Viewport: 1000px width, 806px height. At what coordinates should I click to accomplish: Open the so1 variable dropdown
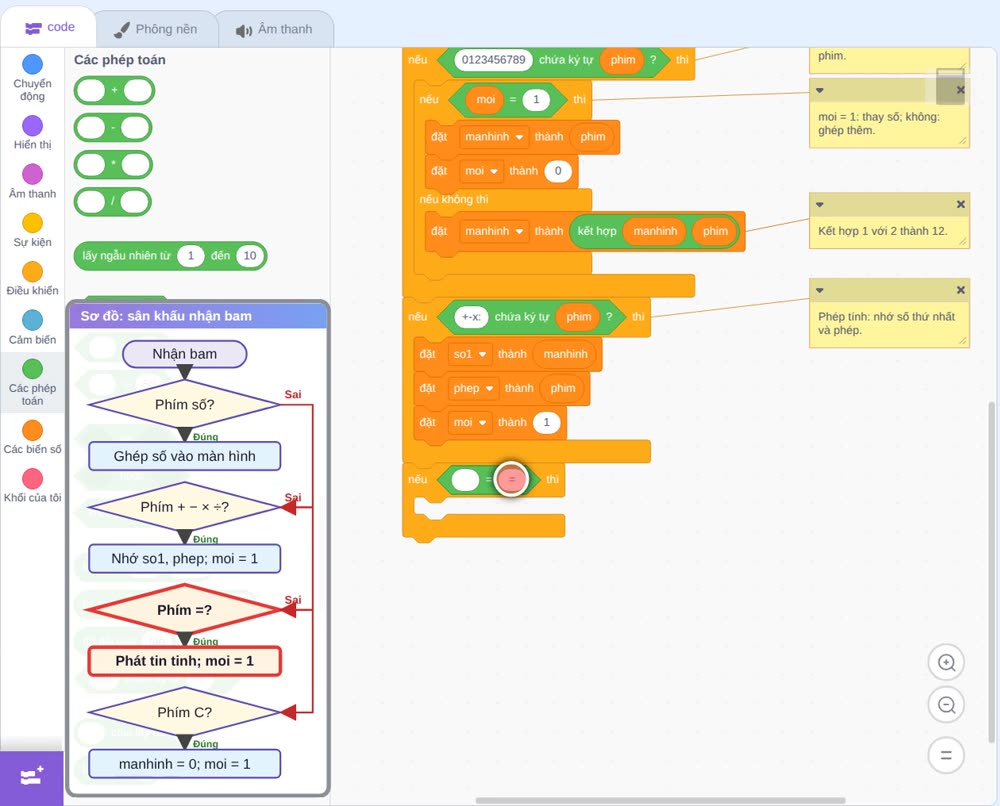(469, 354)
